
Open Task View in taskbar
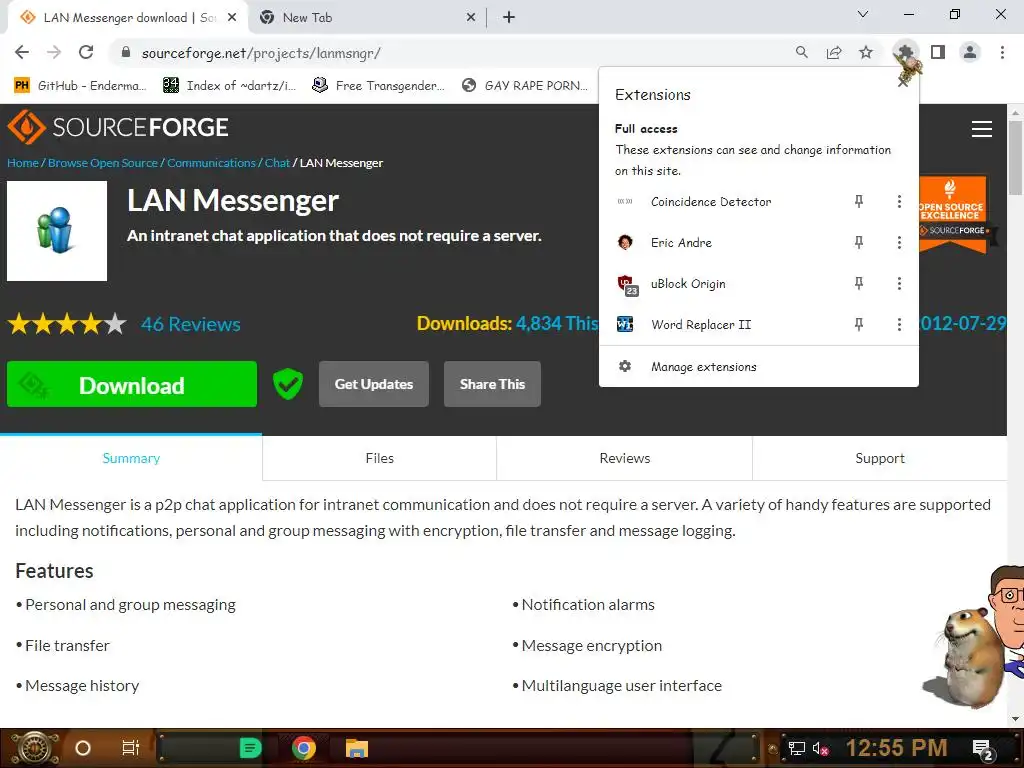click(131, 748)
